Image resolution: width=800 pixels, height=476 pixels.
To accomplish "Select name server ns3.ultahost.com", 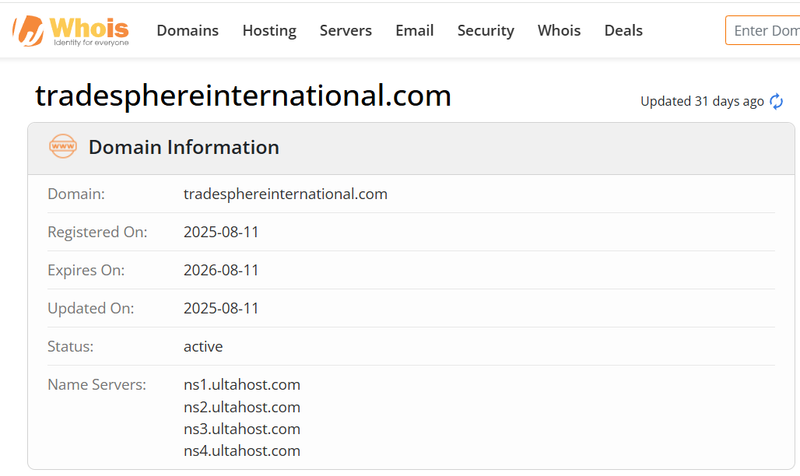I will [x=242, y=429].
